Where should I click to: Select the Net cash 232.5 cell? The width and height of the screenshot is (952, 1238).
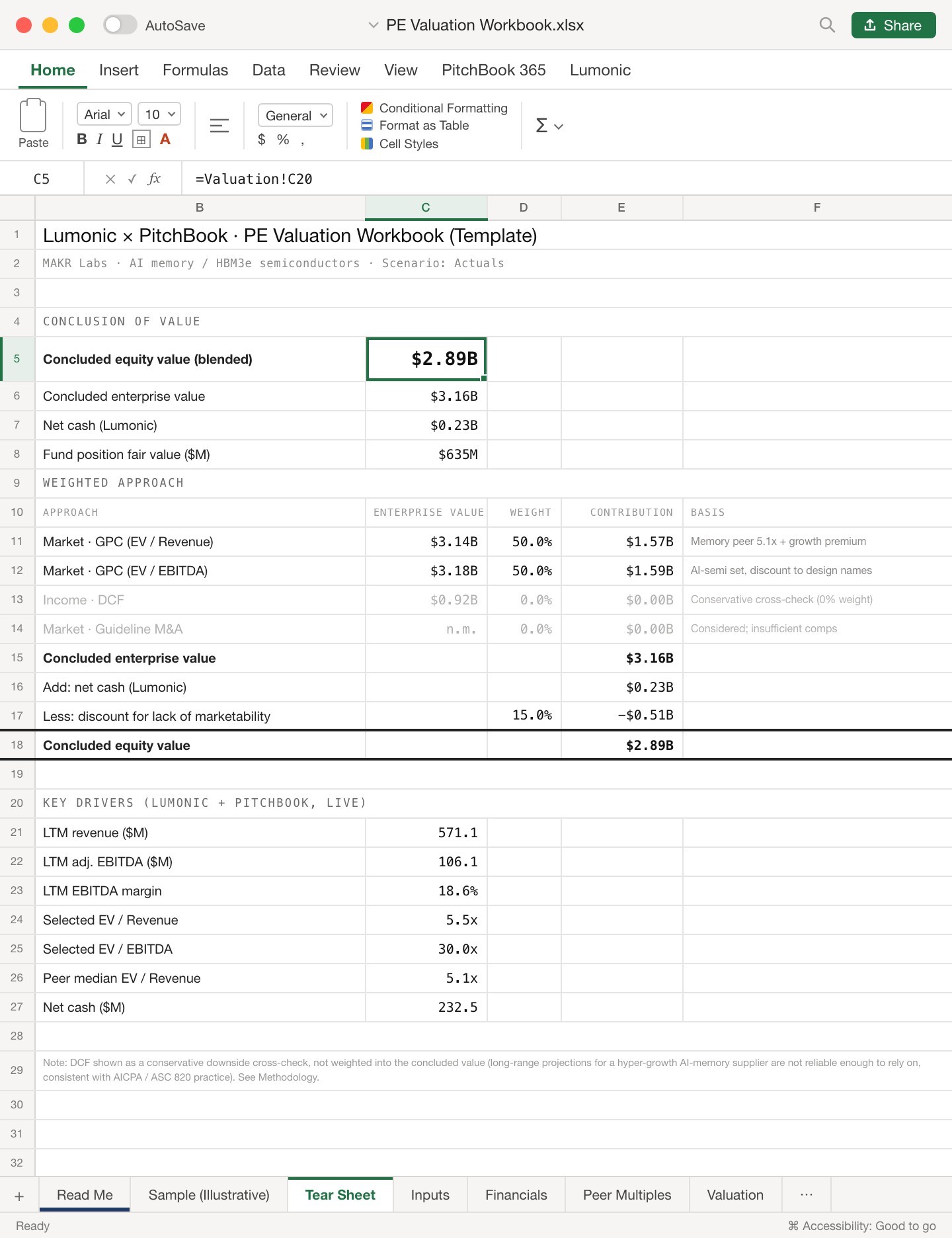(x=426, y=1007)
